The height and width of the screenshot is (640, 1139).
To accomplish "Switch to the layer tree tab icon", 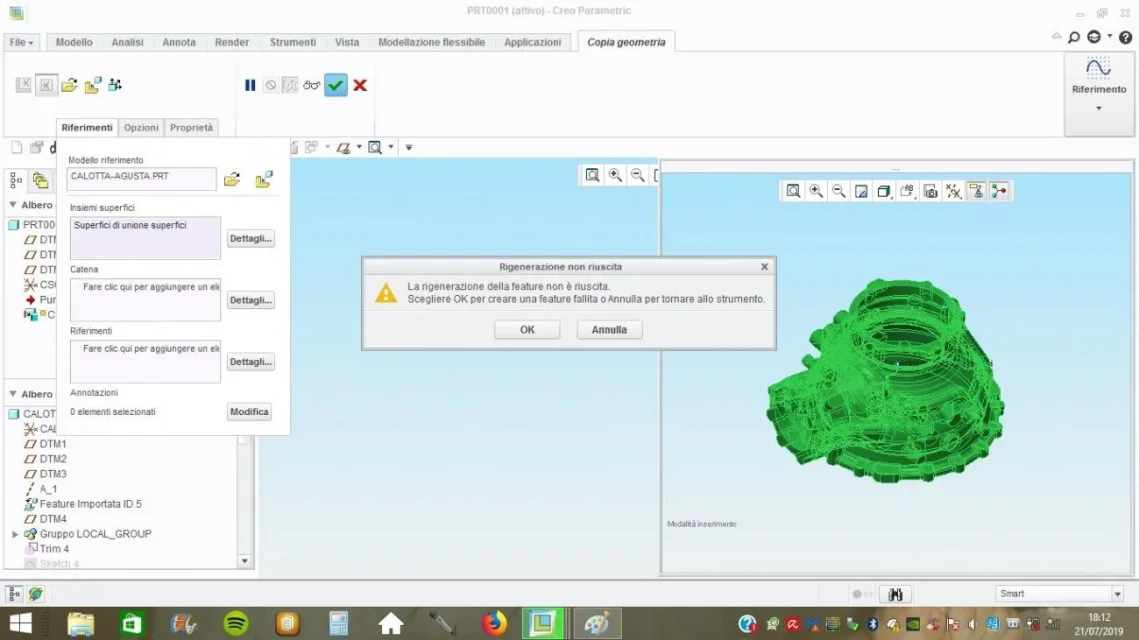I will [41, 180].
